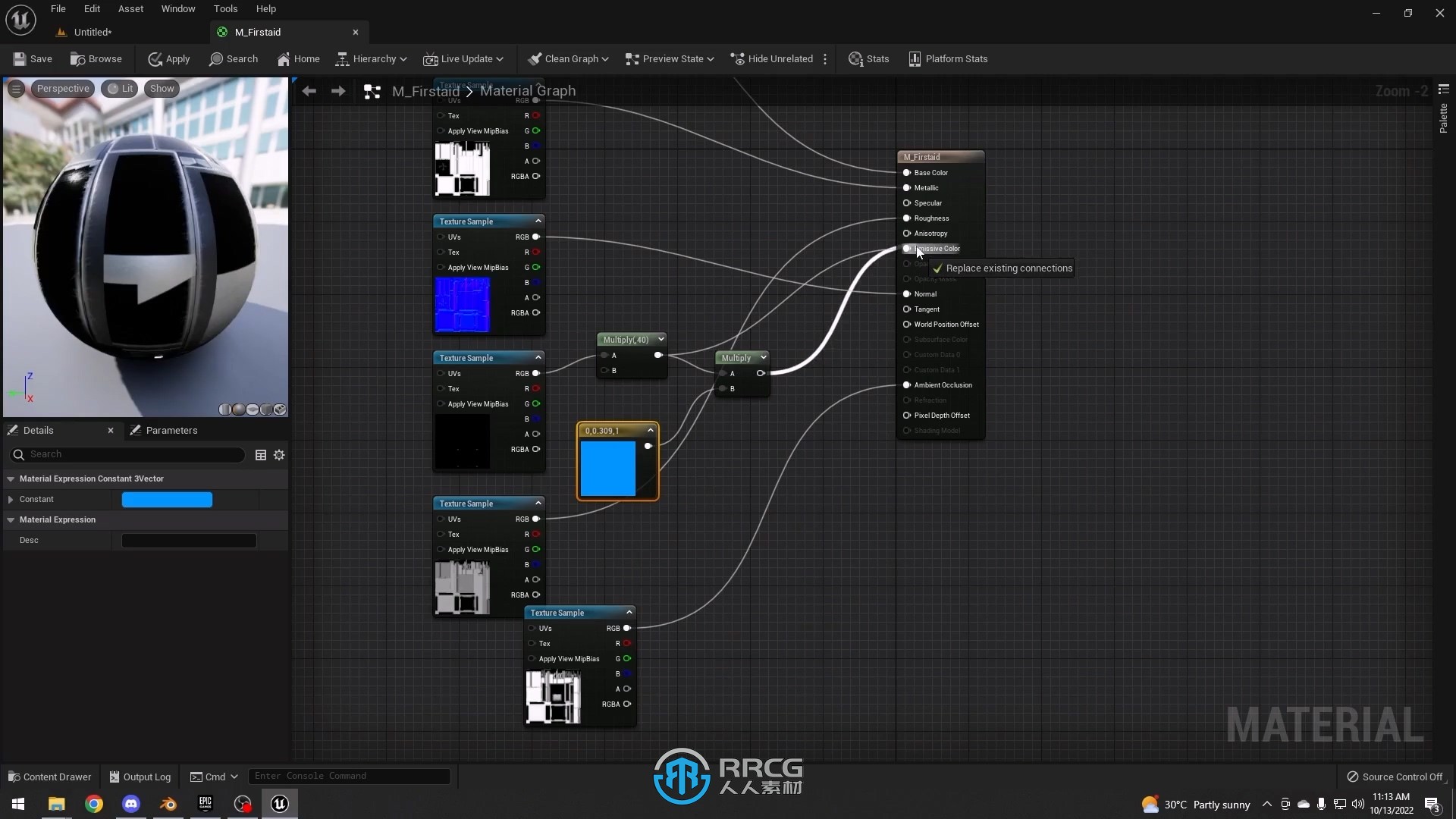Click the Multiply node output pin
The image size is (1456, 819).
pos(760,373)
